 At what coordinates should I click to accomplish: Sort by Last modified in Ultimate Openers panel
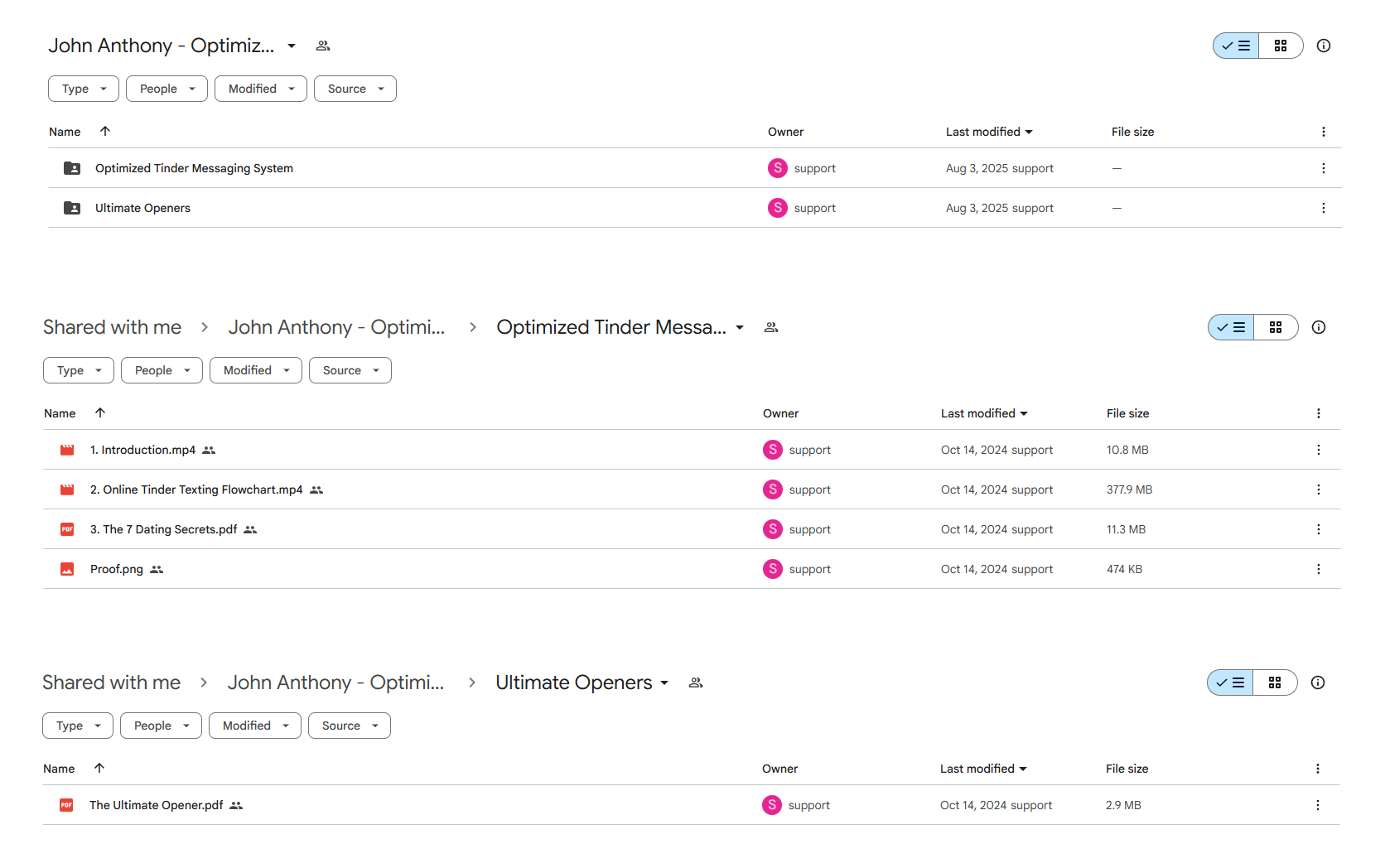(983, 769)
